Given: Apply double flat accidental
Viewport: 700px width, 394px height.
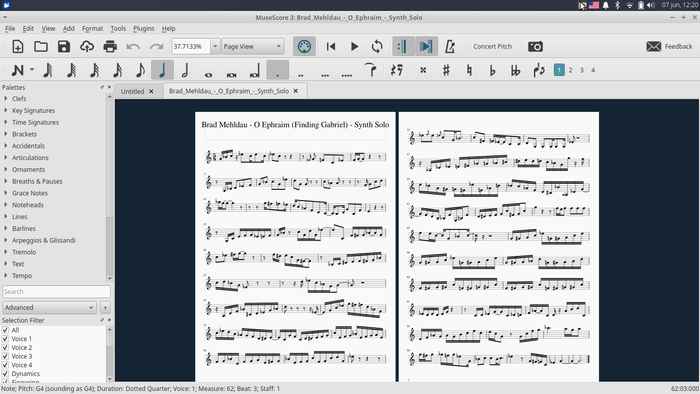Looking at the screenshot, I should point(515,71).
